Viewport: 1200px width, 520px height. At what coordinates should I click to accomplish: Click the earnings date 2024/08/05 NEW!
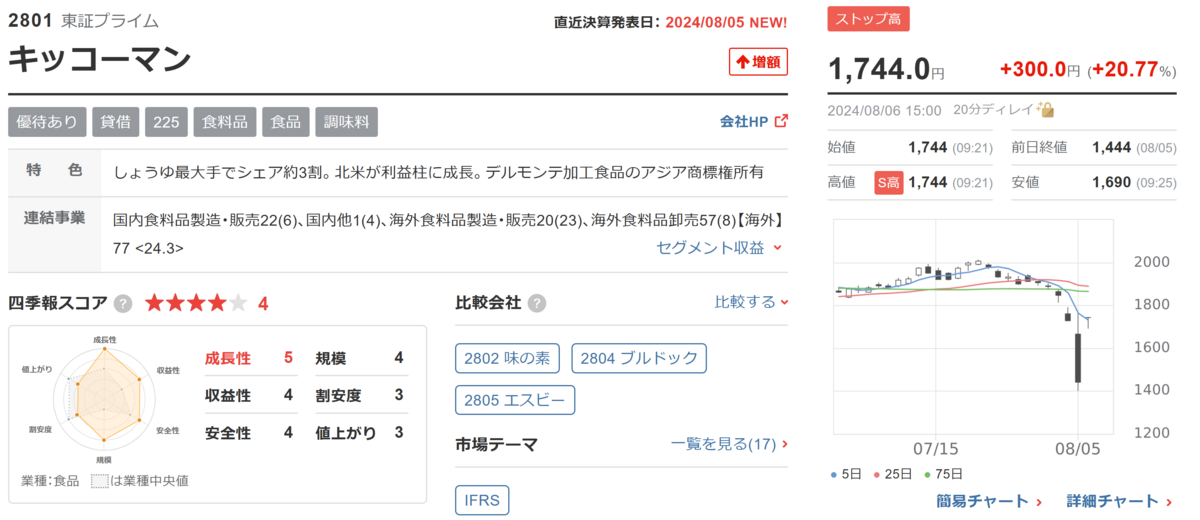[726, 22]
